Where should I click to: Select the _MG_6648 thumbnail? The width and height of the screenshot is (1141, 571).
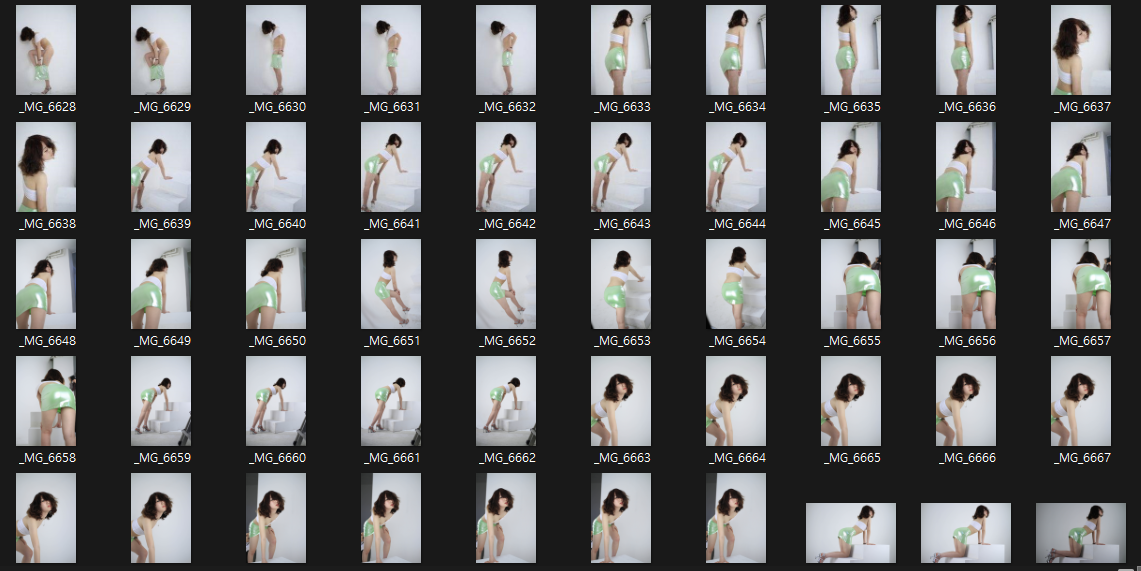pos(46,284)
